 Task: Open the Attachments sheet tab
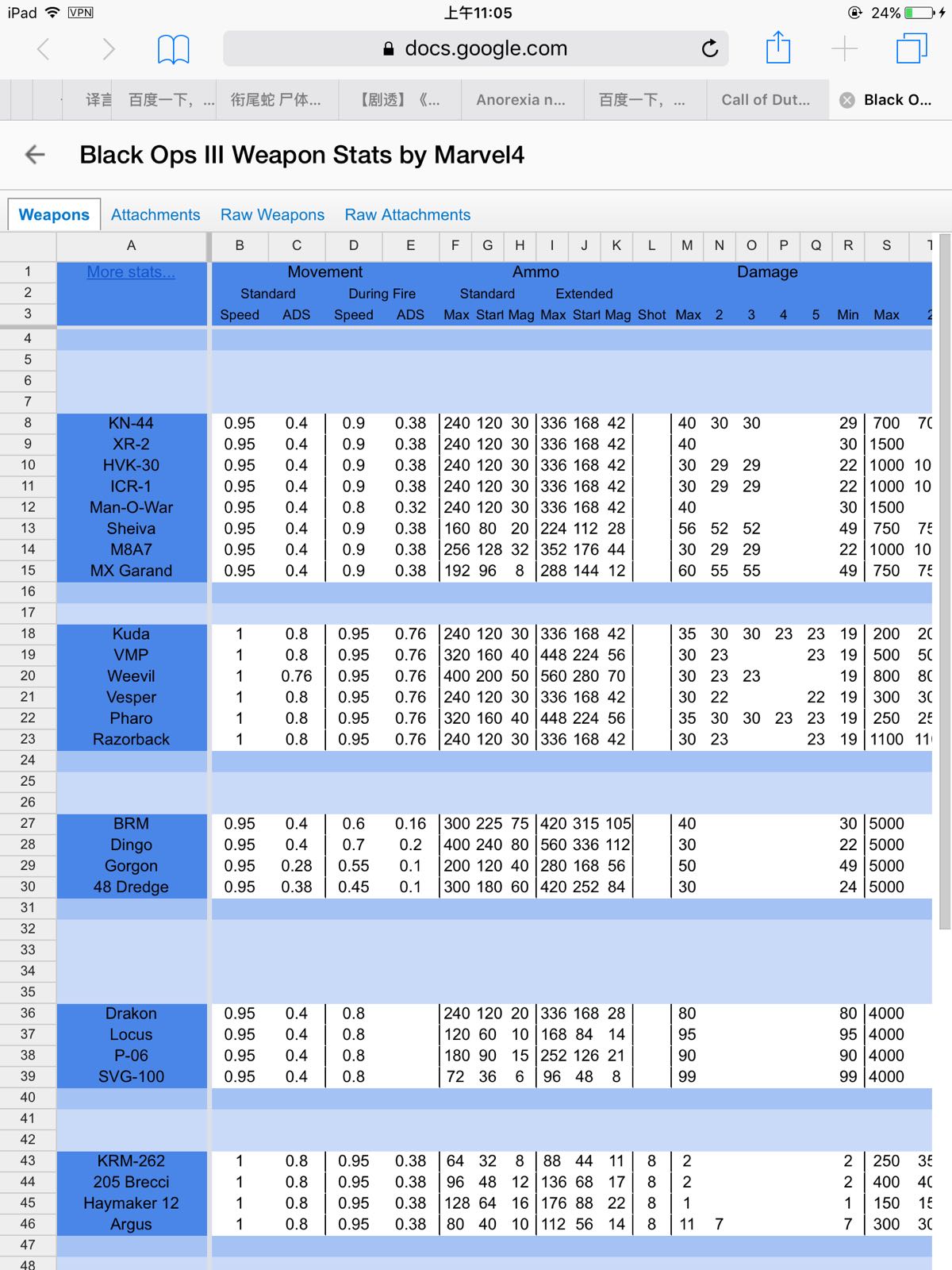155,215
